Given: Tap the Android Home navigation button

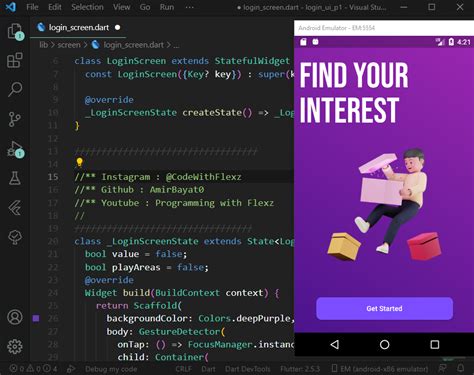Looking at the screenshot, I should coord(384,344).
